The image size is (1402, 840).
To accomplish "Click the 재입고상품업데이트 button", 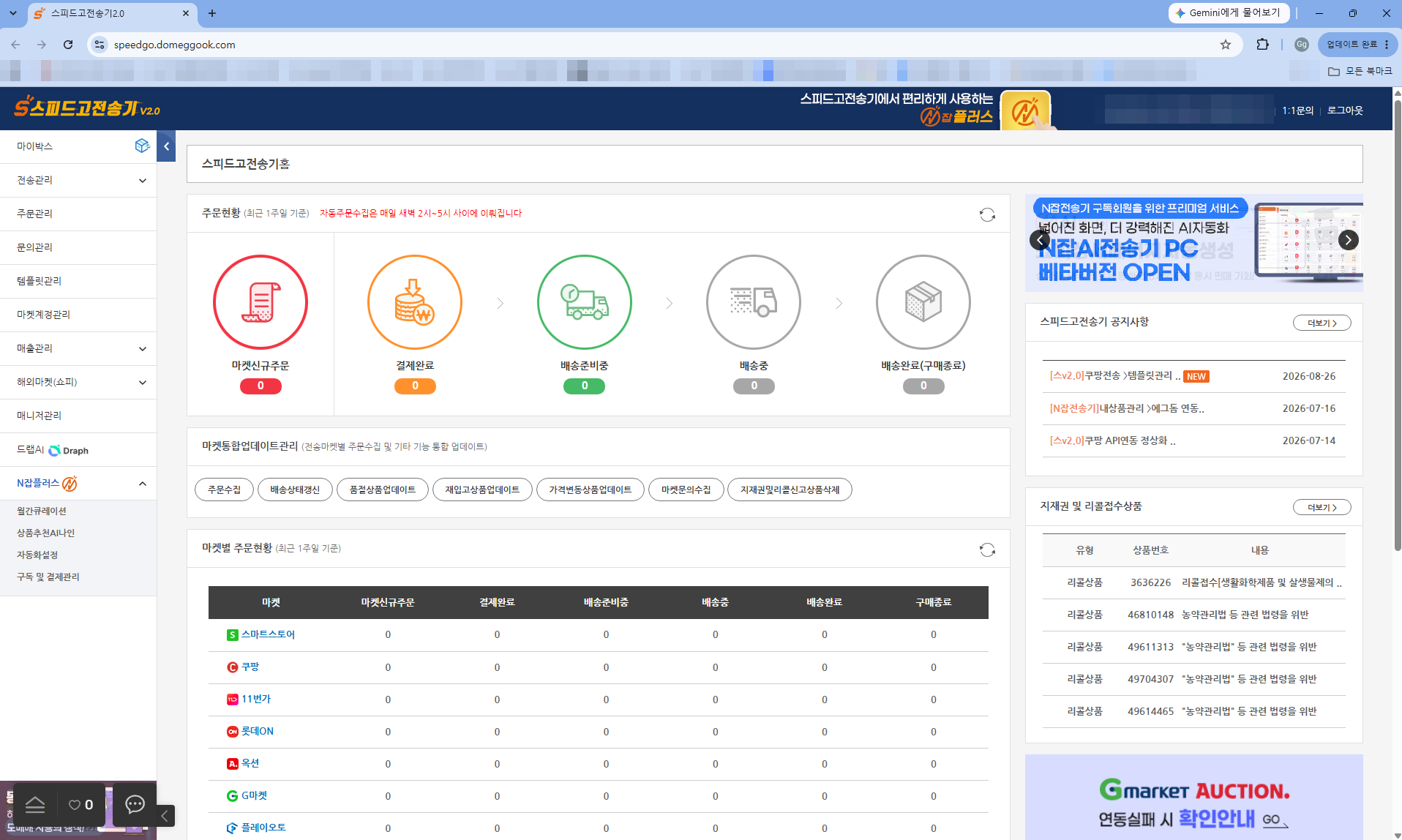I will click(482, 490).
